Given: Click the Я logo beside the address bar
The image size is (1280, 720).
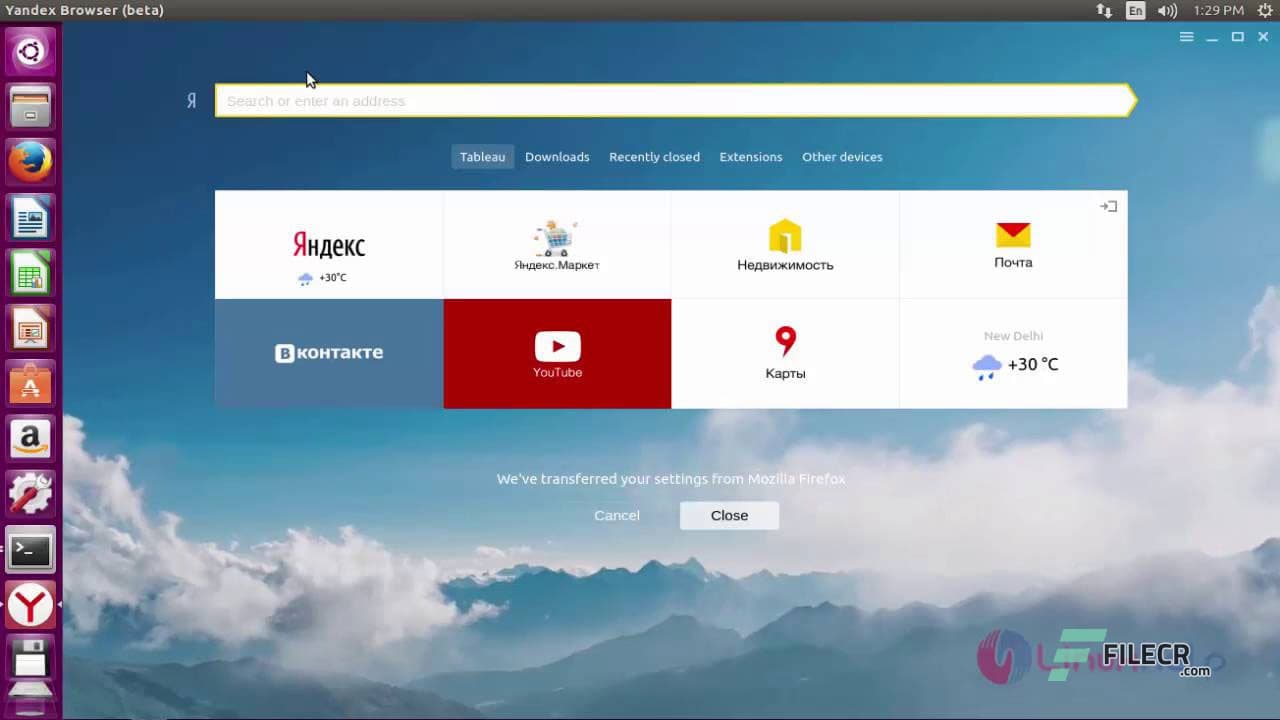Looking at the screenshot, I should tap(191, 100).
